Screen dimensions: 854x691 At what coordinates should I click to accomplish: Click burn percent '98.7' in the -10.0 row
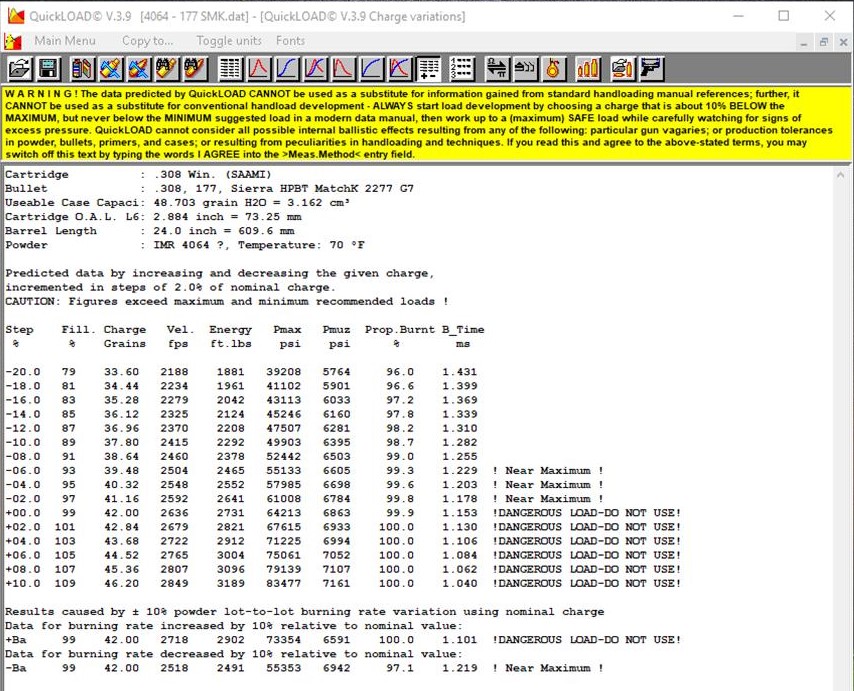tap(400, 443)
